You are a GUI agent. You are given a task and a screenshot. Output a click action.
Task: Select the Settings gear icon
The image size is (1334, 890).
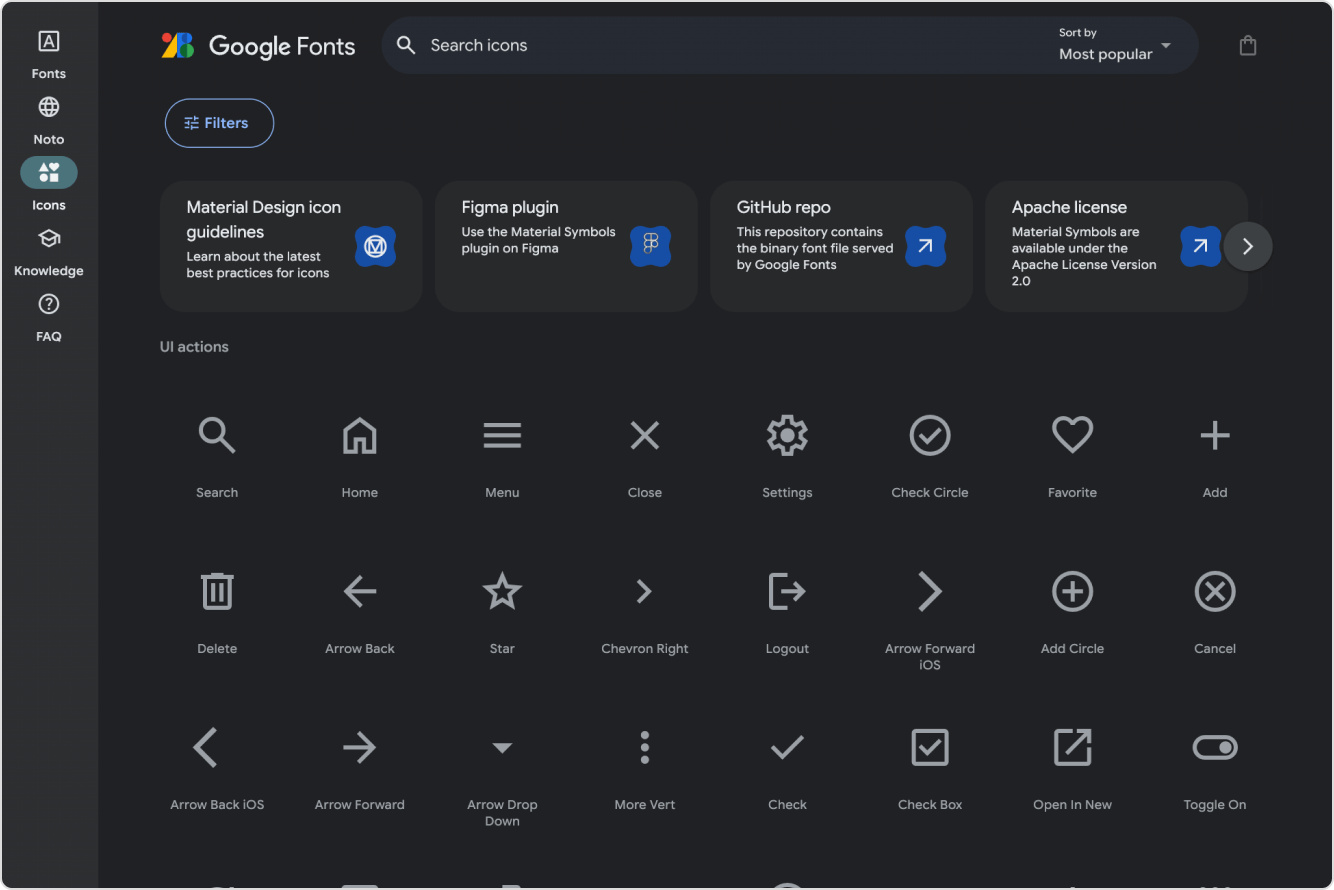787,436
